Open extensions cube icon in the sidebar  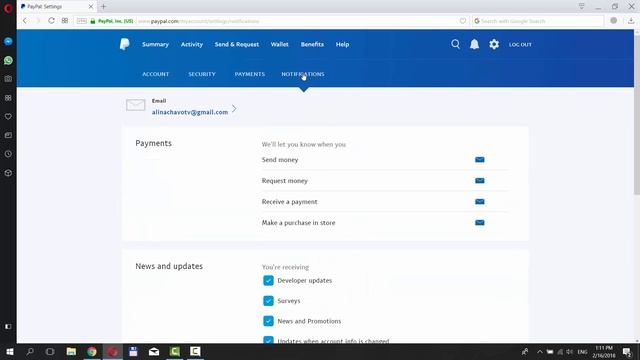tap(8, 173)
